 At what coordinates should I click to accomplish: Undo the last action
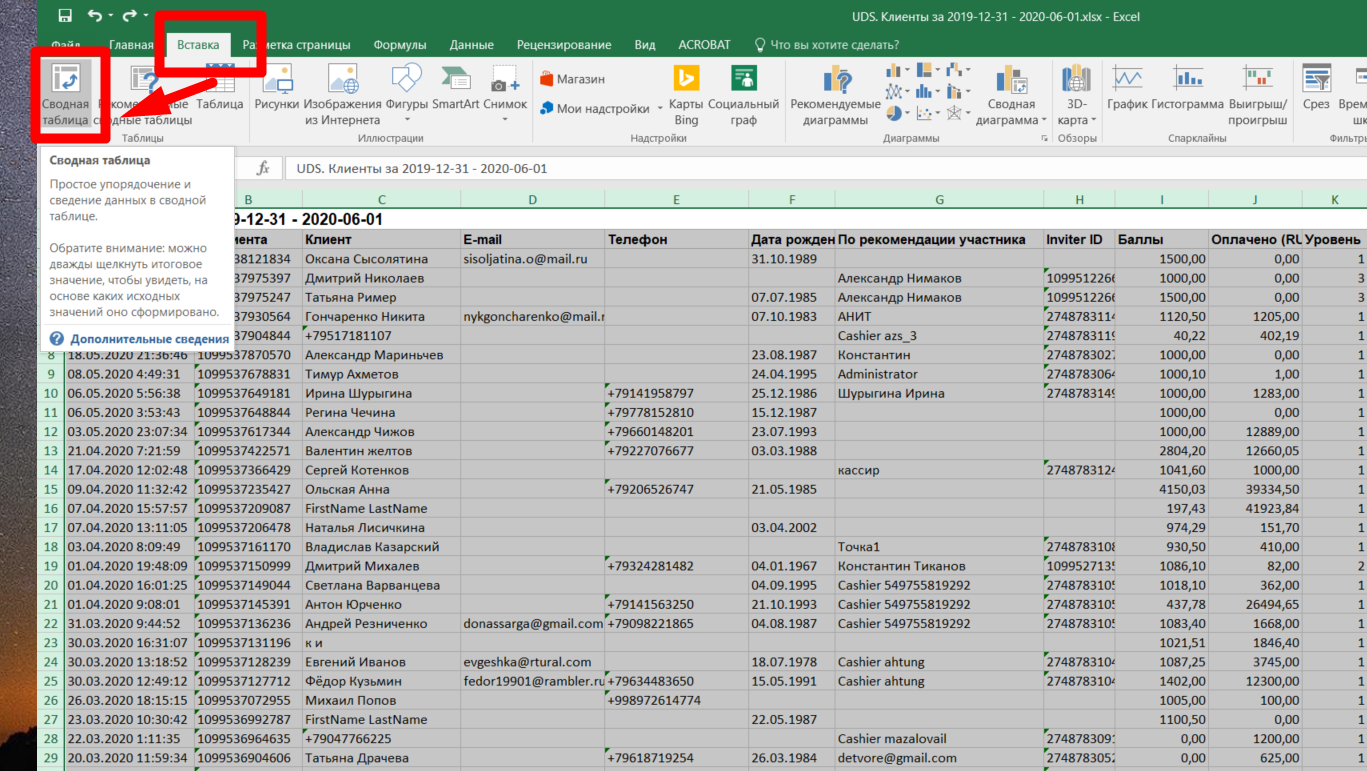pyautogui.click(x=94, y=16)
